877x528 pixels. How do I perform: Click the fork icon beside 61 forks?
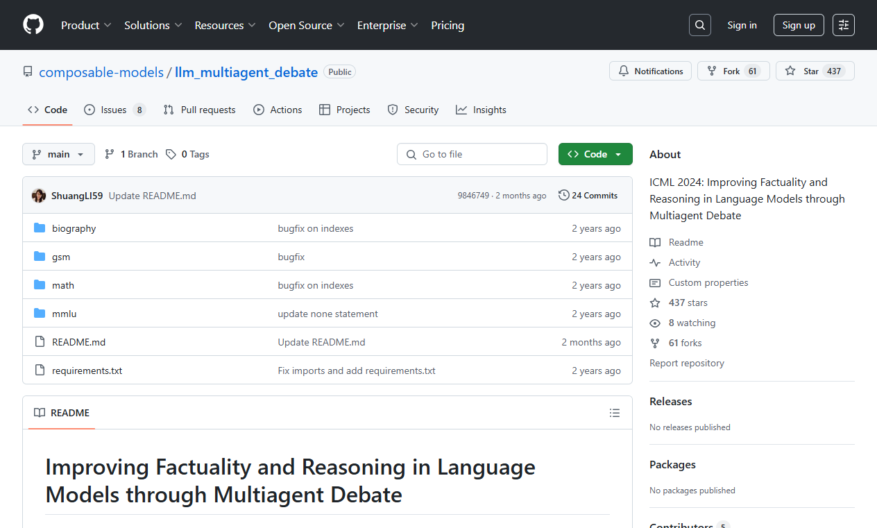point(655,343)
